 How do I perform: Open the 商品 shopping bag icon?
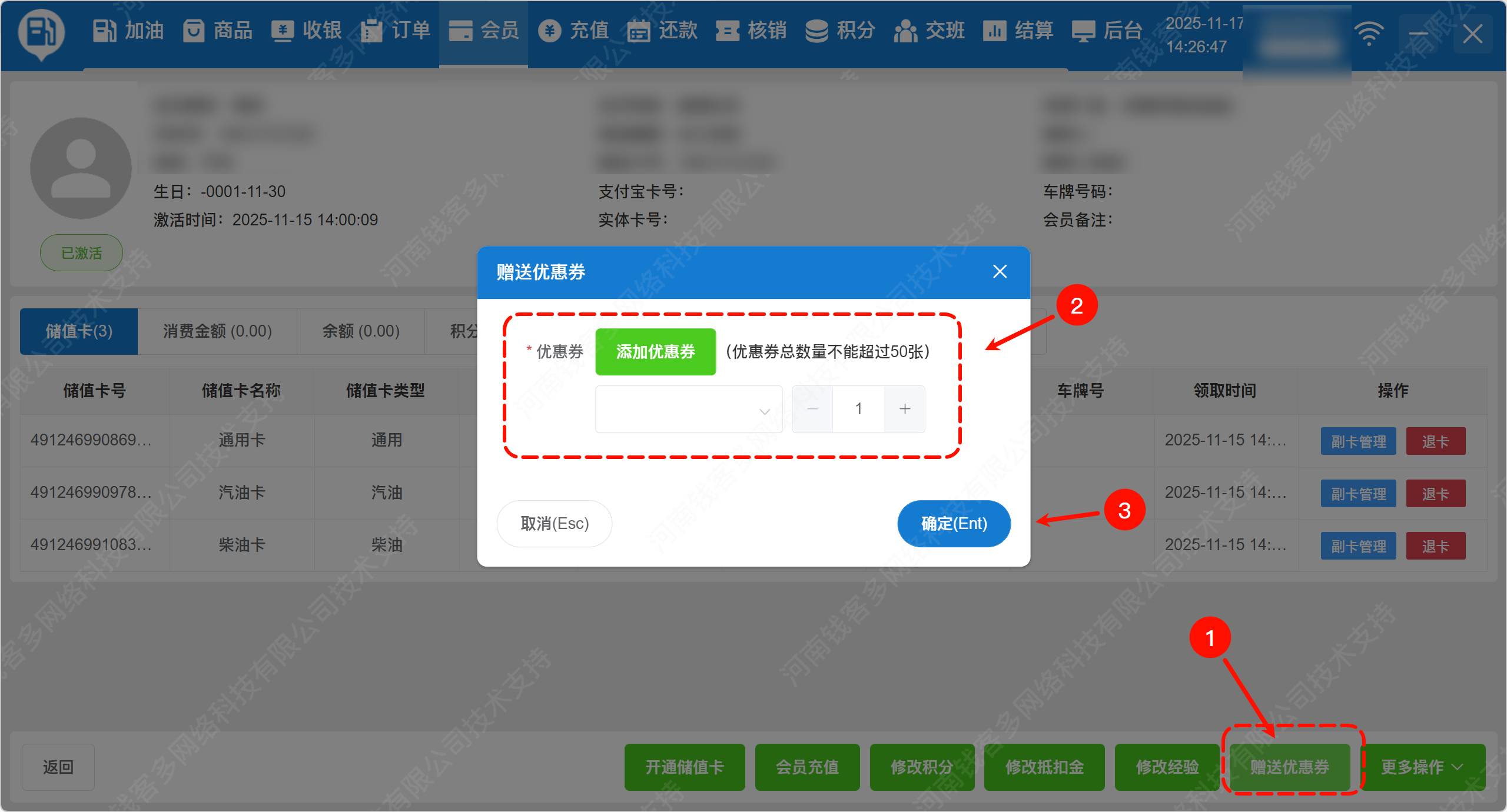tap(193, 31)
